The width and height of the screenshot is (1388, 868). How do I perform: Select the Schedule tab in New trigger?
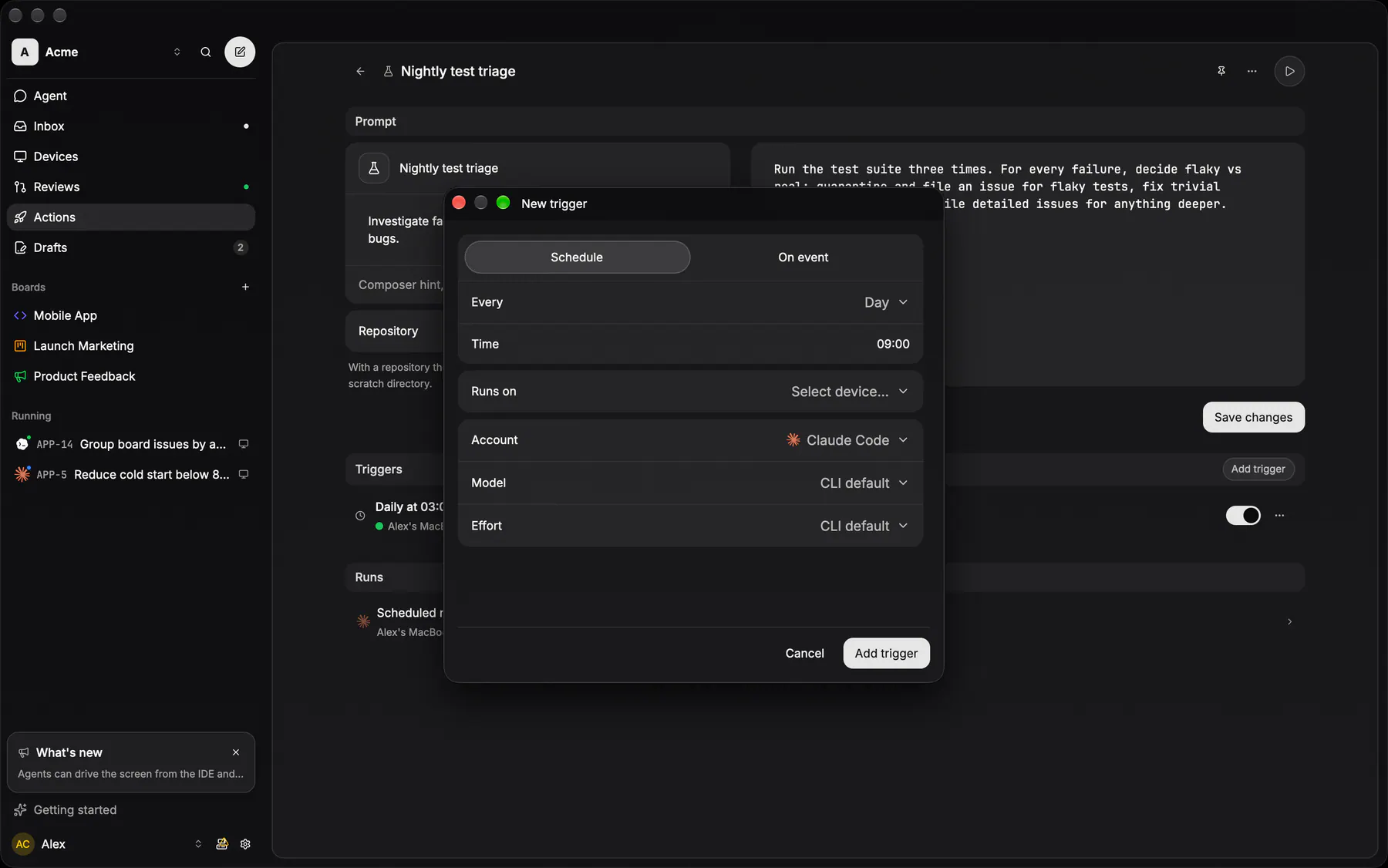click(577, 257)
